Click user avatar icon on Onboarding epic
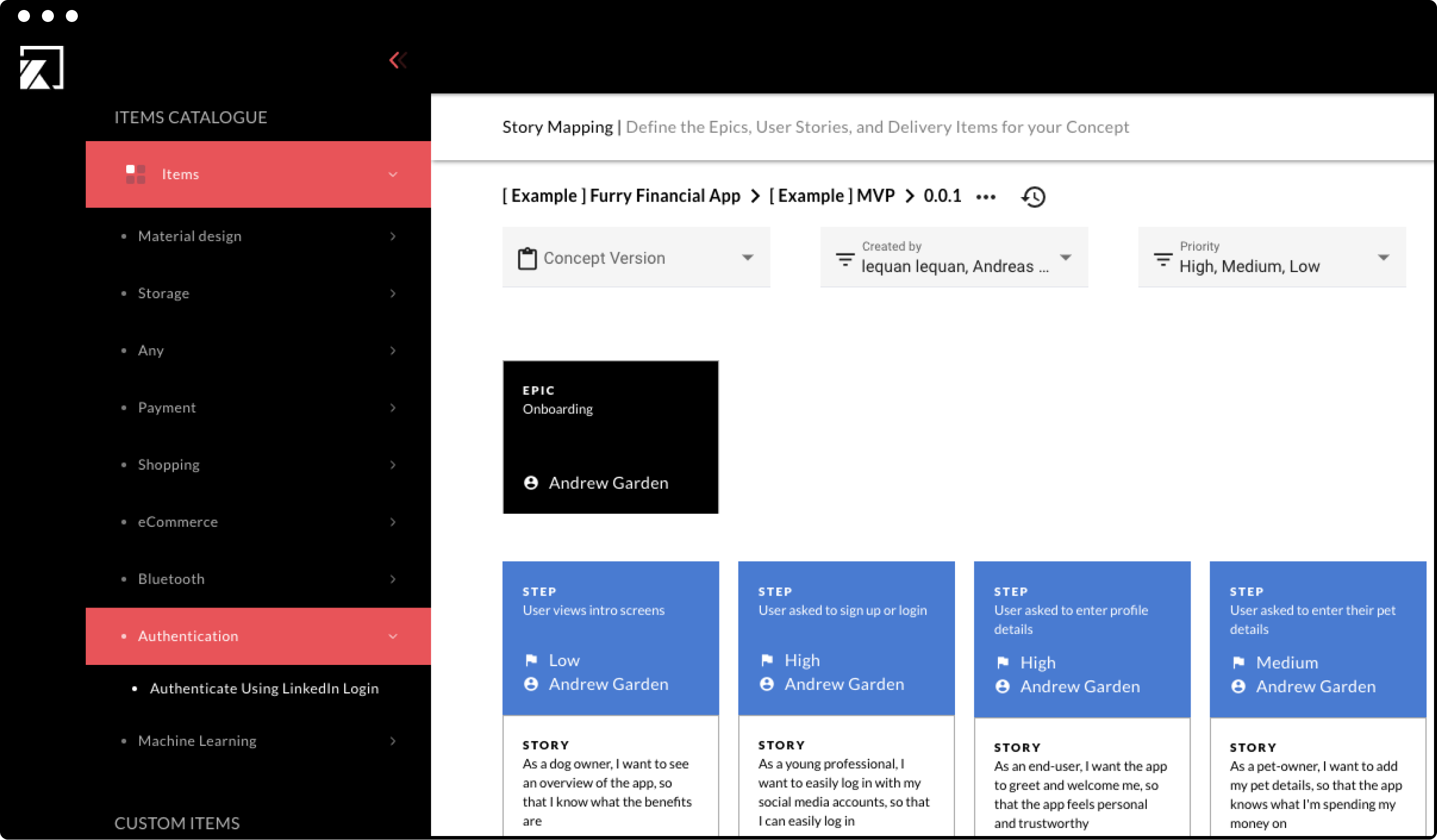This screenshot has width=1437, height=840. pyautogui.click(x=531, y=483)
